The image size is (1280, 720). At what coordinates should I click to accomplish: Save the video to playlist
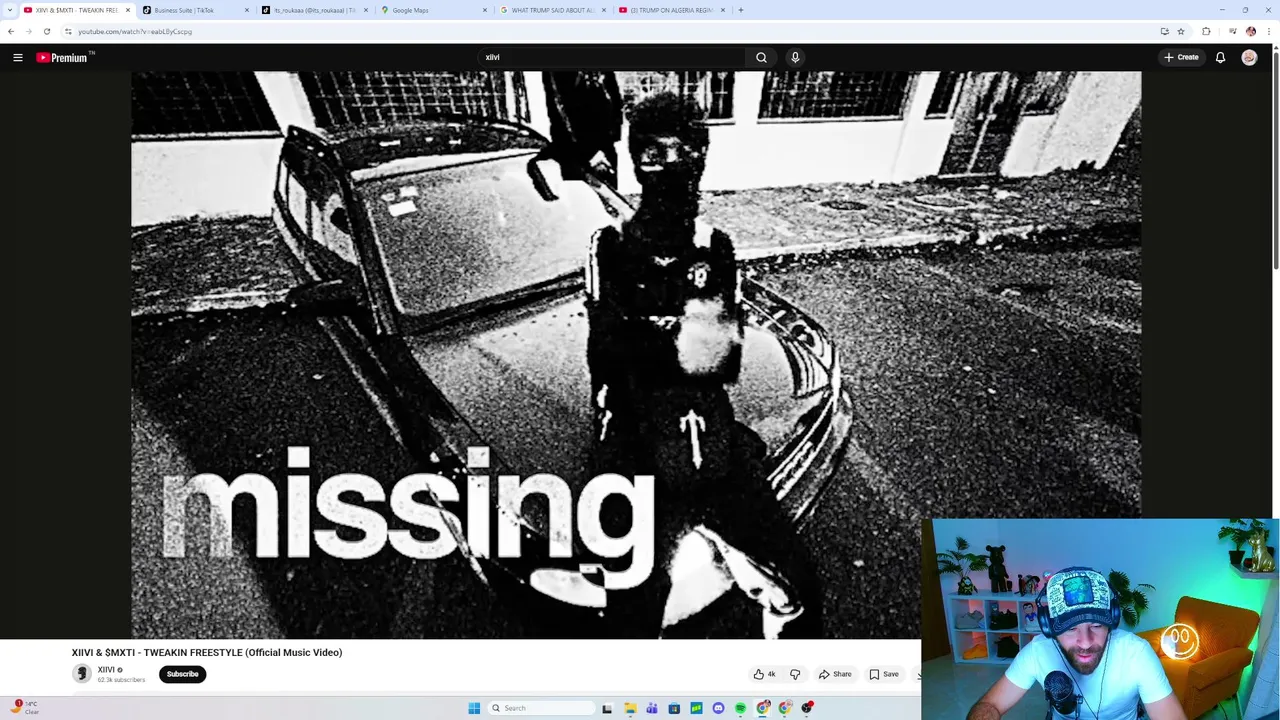coord(884,674)
